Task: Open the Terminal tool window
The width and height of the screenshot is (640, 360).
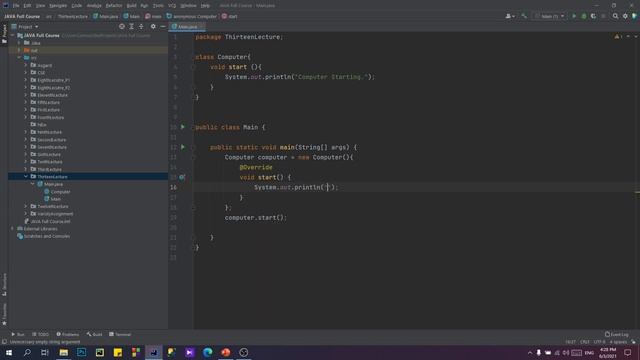Action: pos(120,334)
